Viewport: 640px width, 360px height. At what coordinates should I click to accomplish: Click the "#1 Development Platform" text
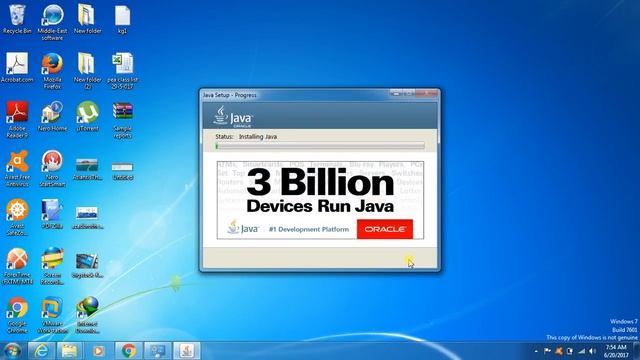309,229
